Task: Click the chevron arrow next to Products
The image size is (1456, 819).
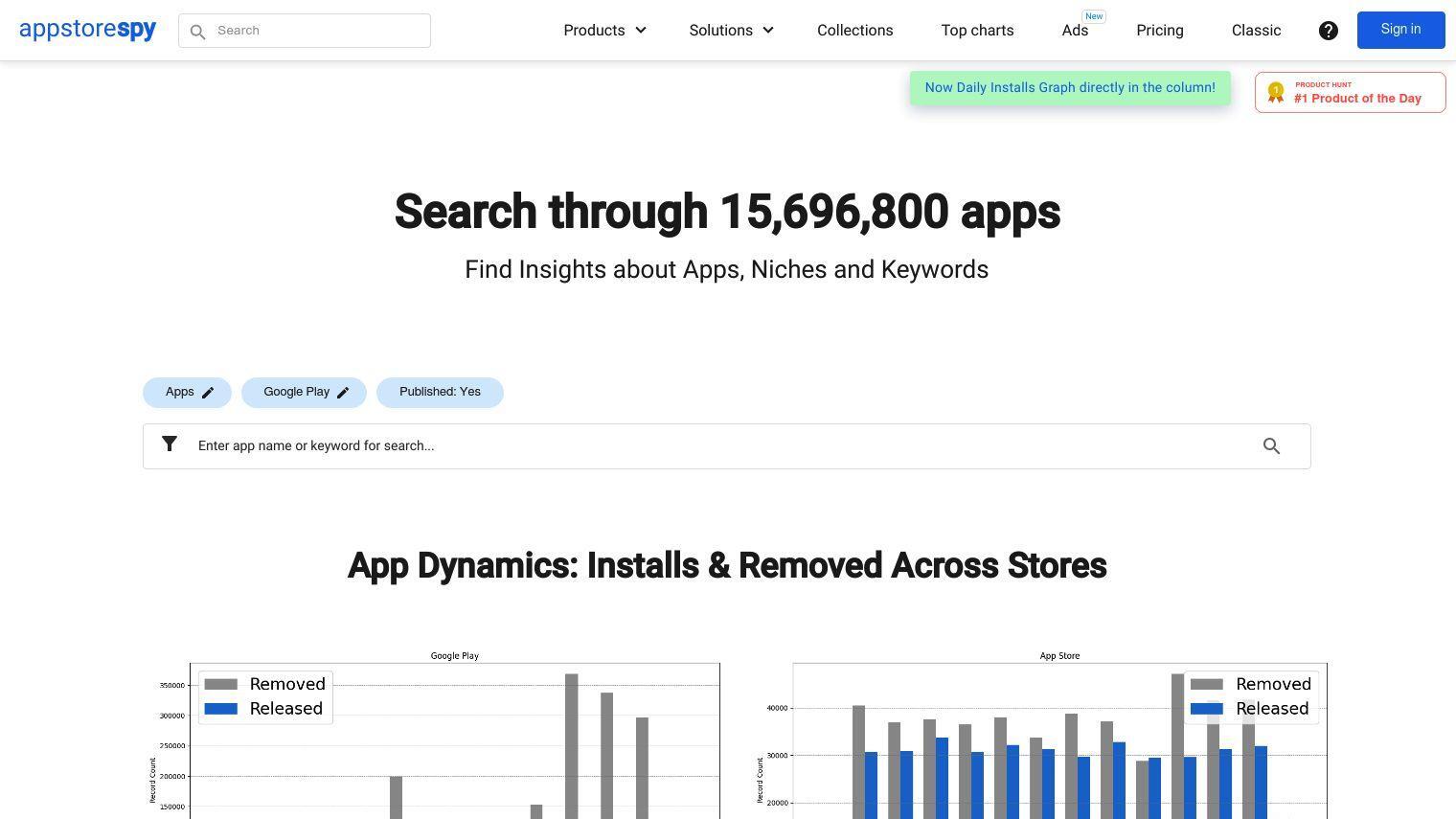Action: point(641,31)
